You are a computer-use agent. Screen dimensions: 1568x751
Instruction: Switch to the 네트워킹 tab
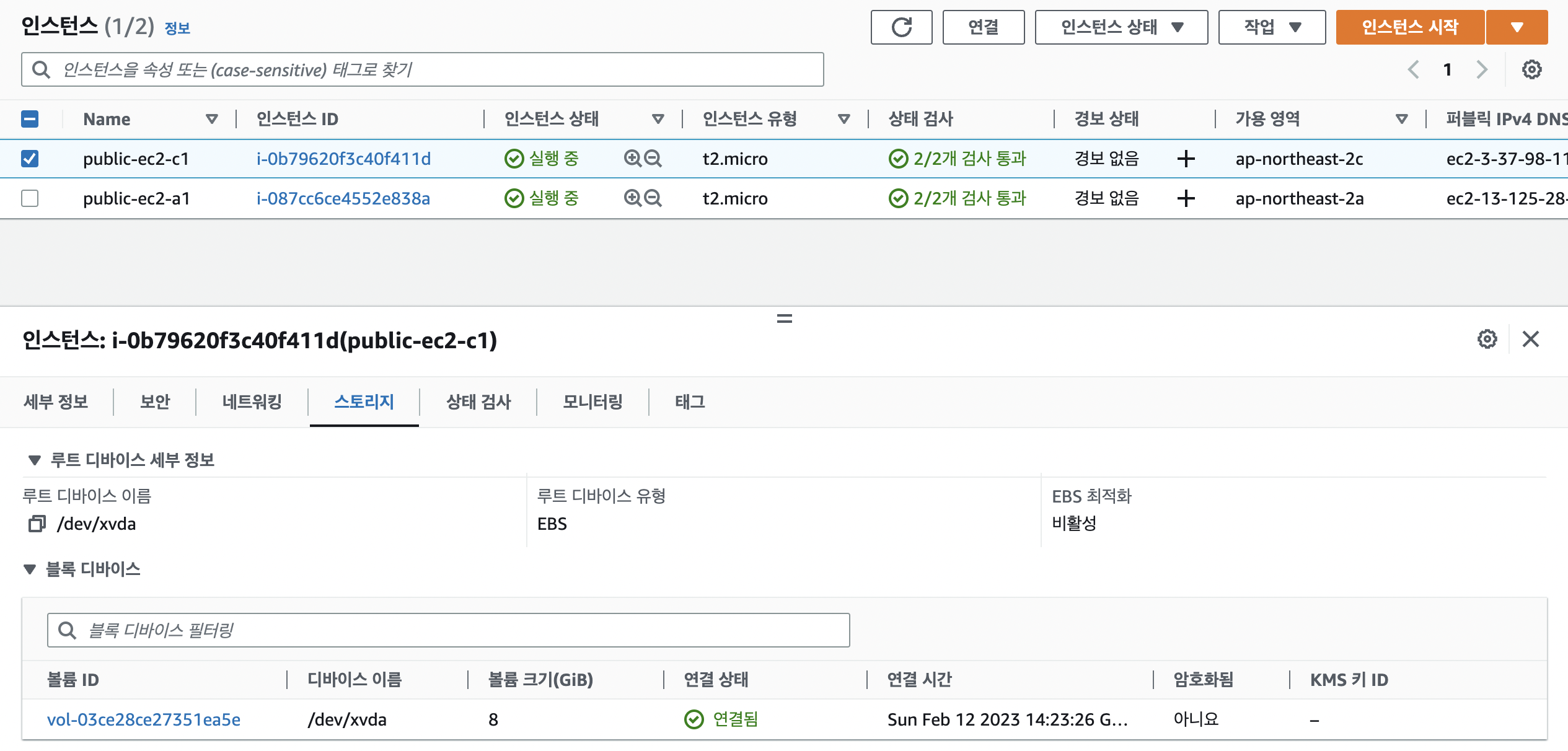(x=252, y=402)
